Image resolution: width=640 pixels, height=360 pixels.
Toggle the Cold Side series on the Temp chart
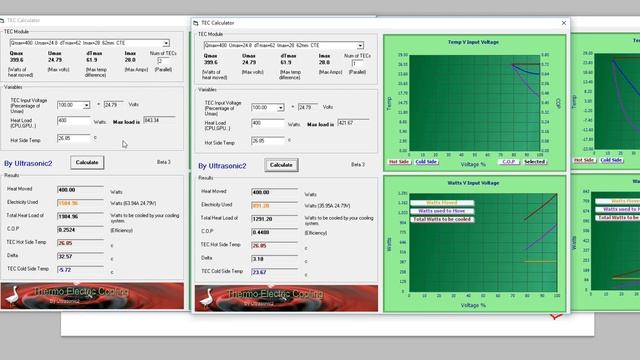[427, 162]
